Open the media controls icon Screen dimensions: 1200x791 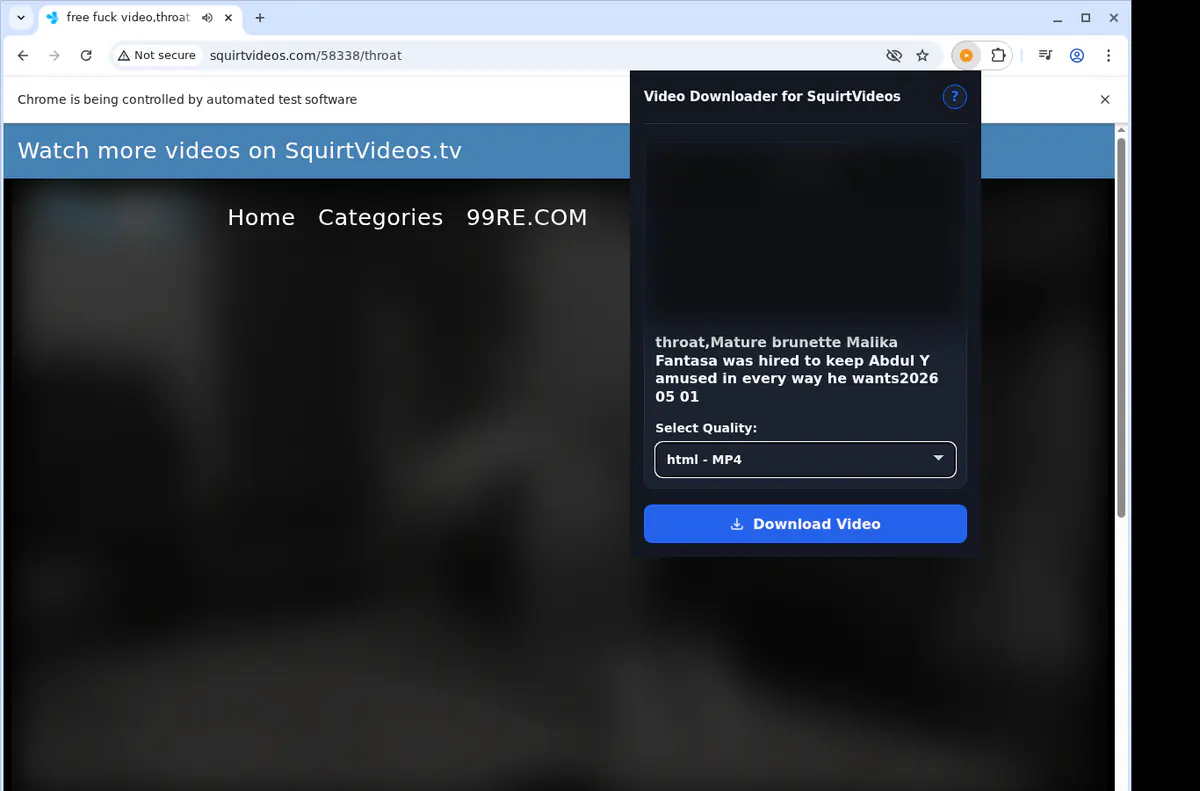(1045, 56)
